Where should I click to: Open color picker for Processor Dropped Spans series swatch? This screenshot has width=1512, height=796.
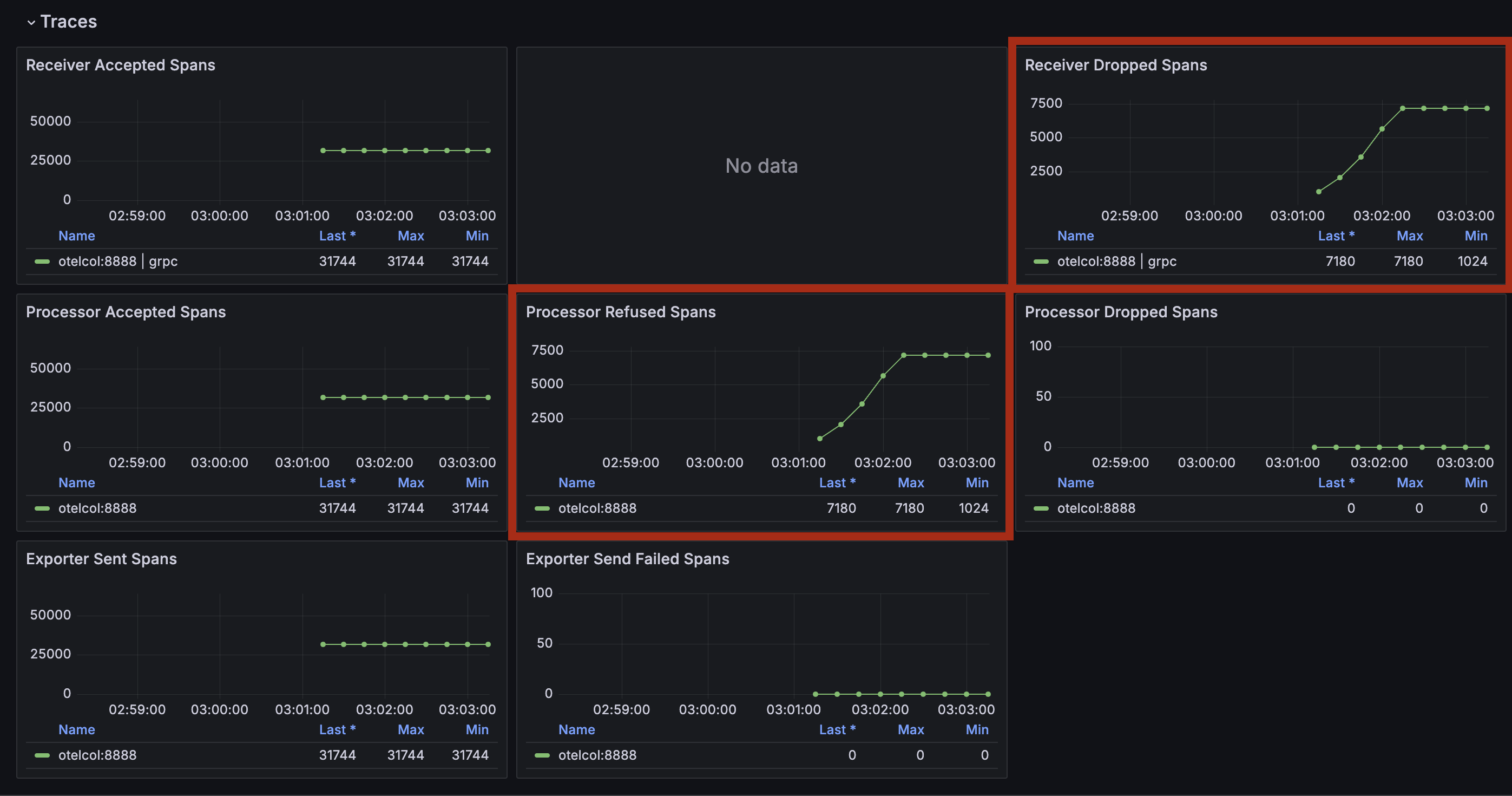(1041, 508)
